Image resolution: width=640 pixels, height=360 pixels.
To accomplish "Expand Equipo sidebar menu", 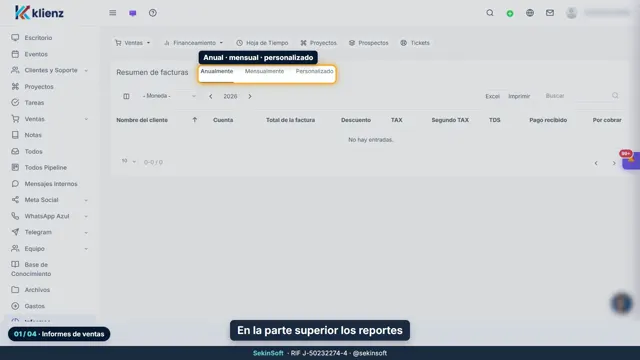I will tap(50, 248).
